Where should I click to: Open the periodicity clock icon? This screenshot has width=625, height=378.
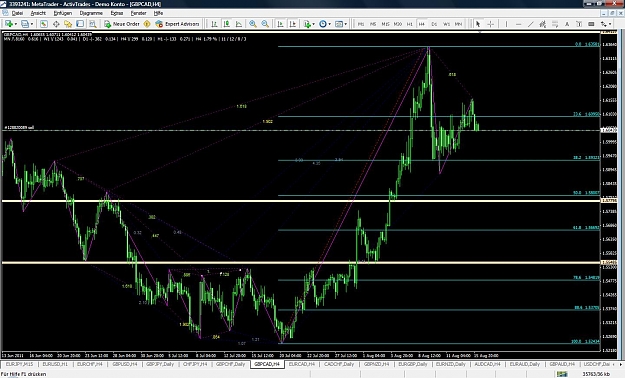pos(322,24)
